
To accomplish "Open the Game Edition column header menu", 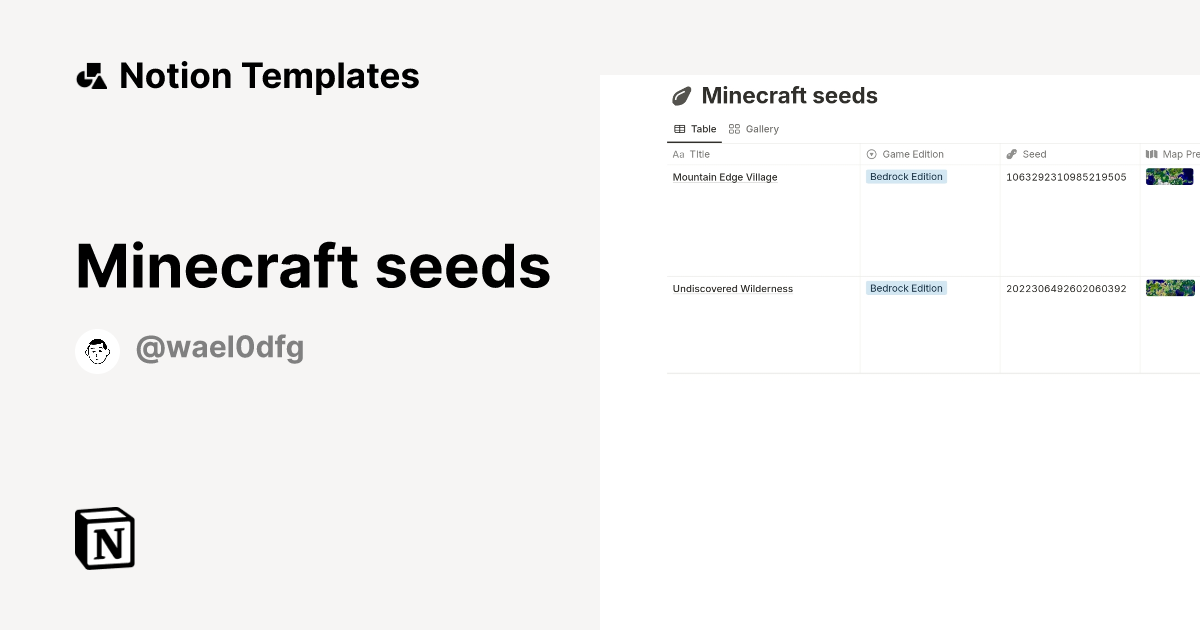I will point(913,154).
